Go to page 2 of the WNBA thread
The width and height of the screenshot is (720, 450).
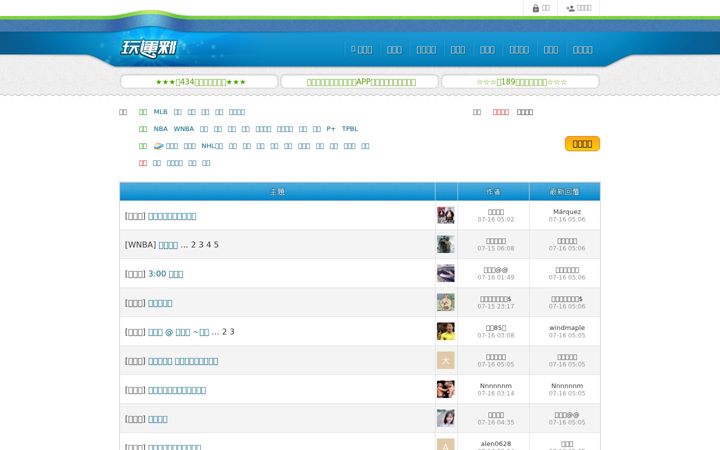click(193, 245)
